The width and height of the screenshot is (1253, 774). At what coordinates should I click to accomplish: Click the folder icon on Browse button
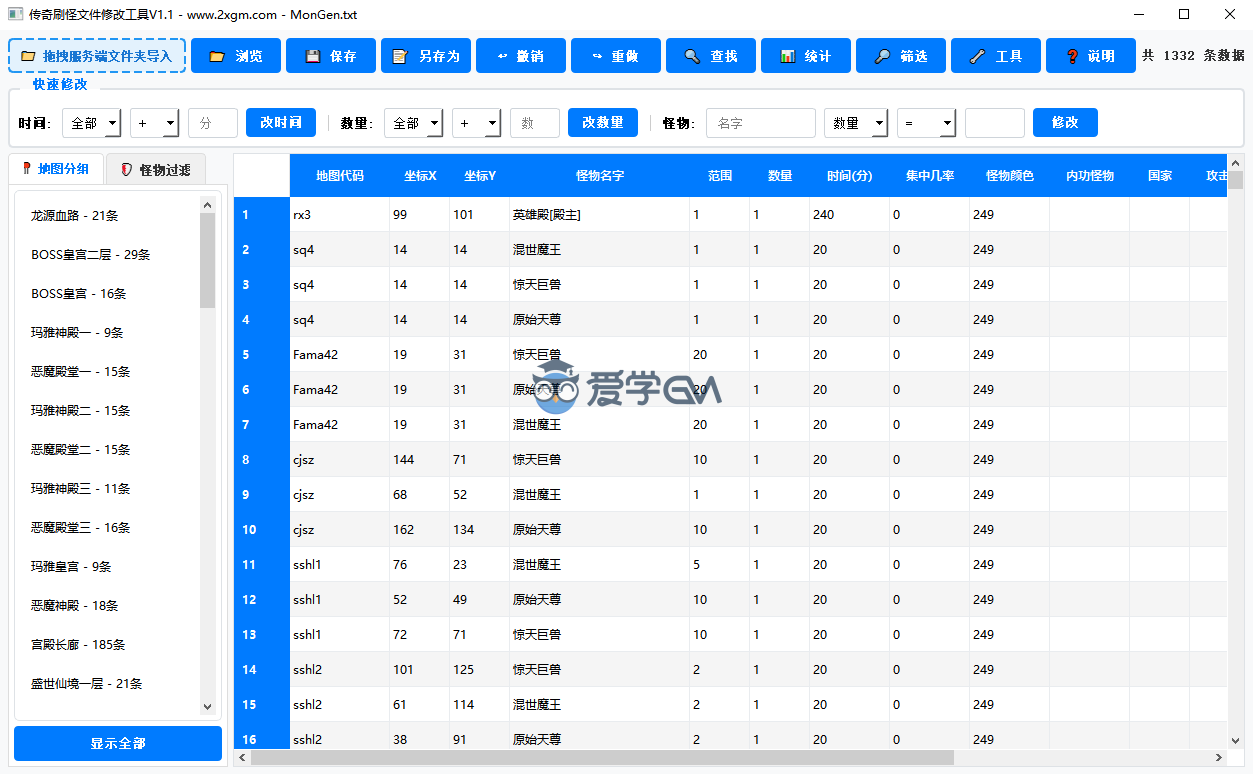point(216,56)
